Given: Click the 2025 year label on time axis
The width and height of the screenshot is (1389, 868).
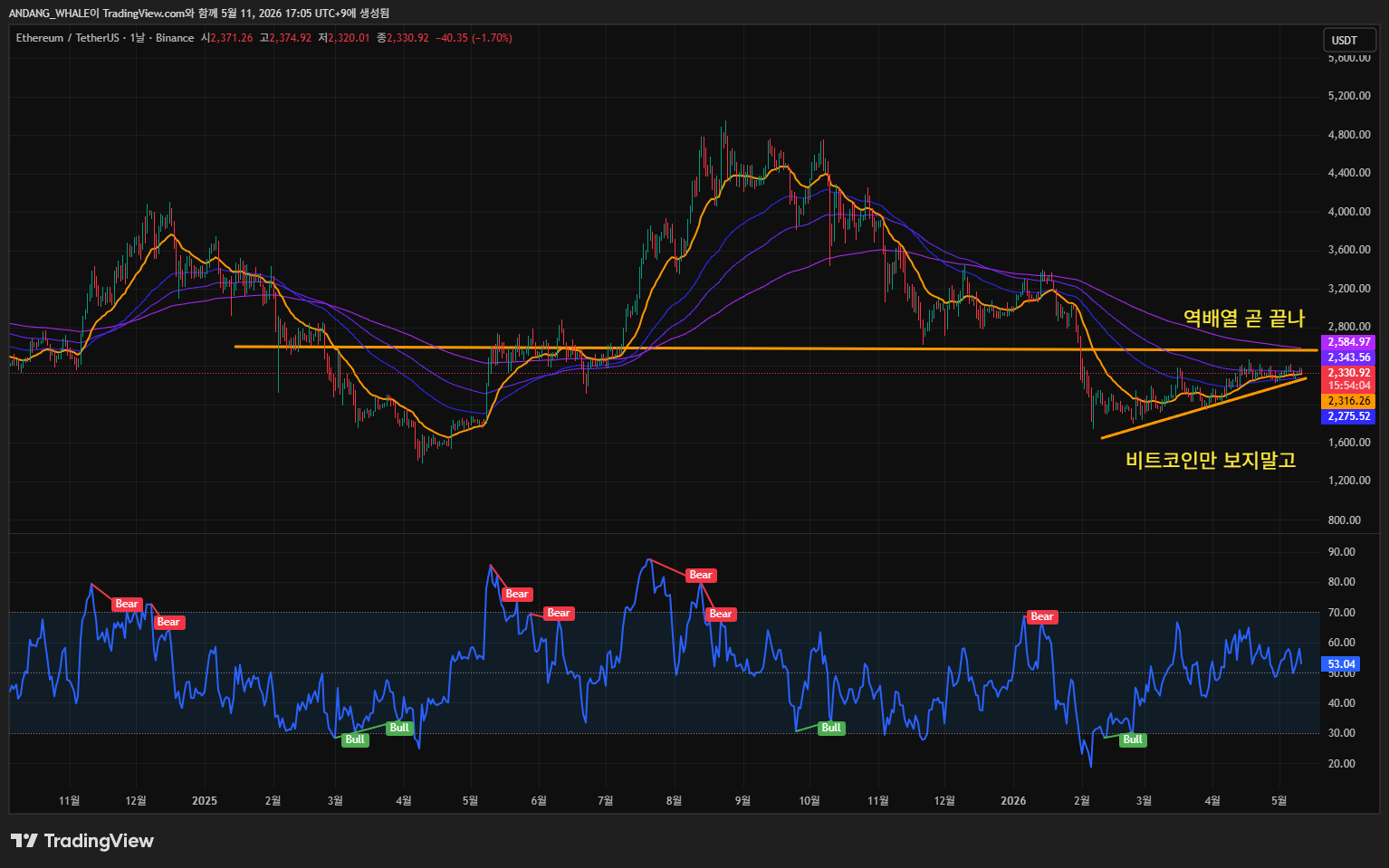Looking at the screenshot, I should 205,801.
